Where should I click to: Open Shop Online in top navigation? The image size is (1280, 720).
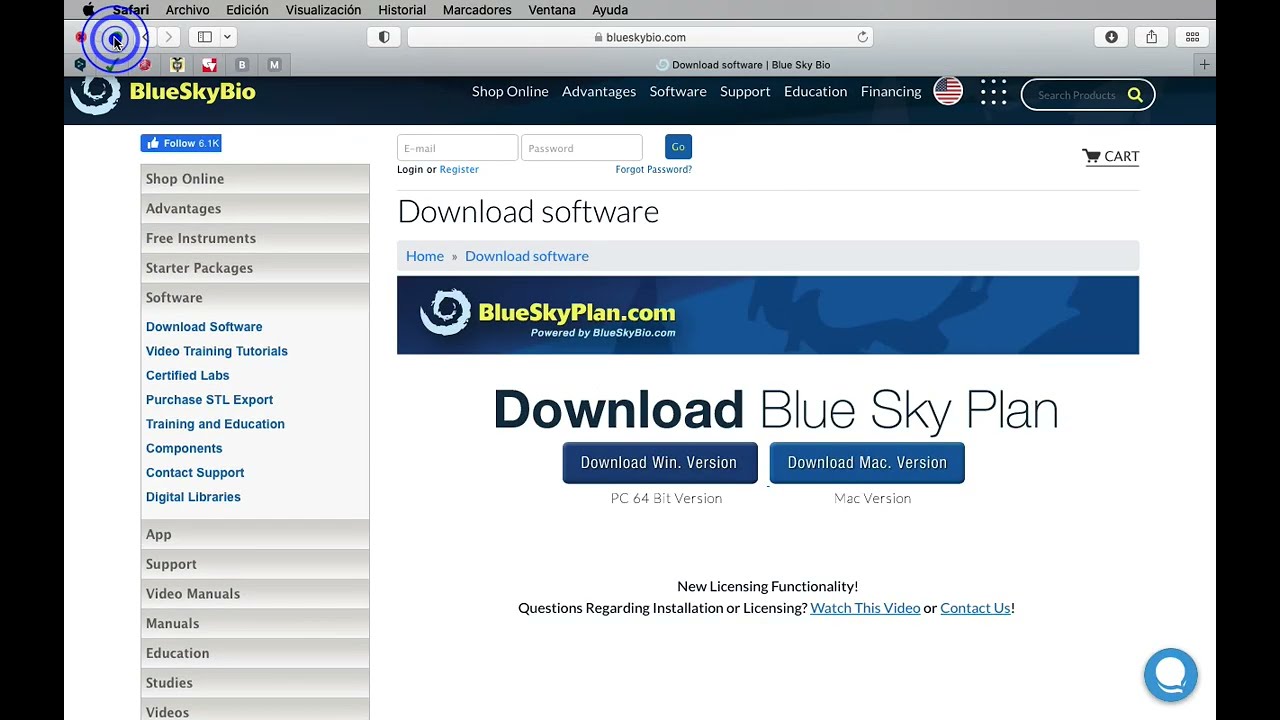tap(510, 91)
